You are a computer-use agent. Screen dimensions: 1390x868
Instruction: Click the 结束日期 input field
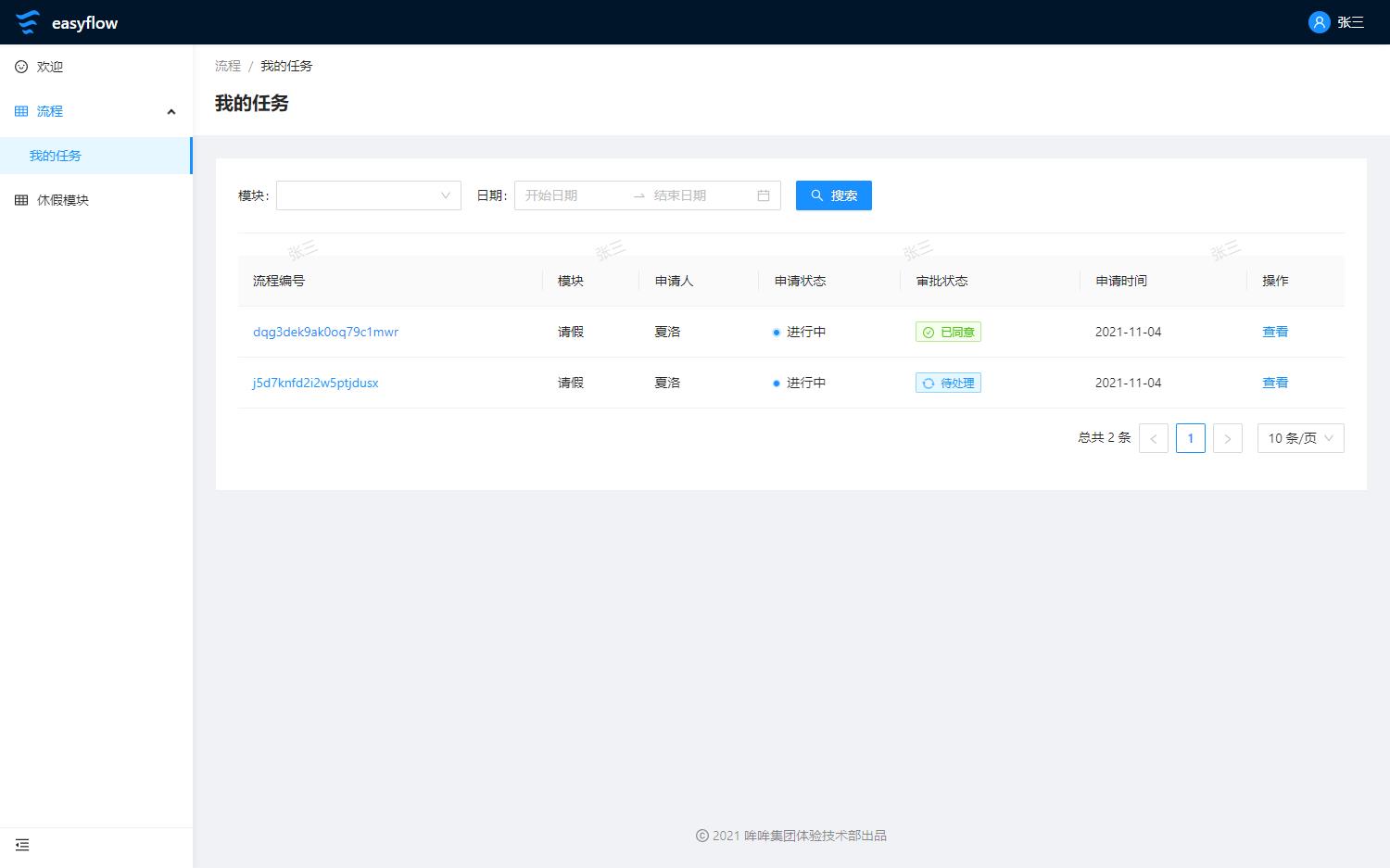[x=701, y=195]
